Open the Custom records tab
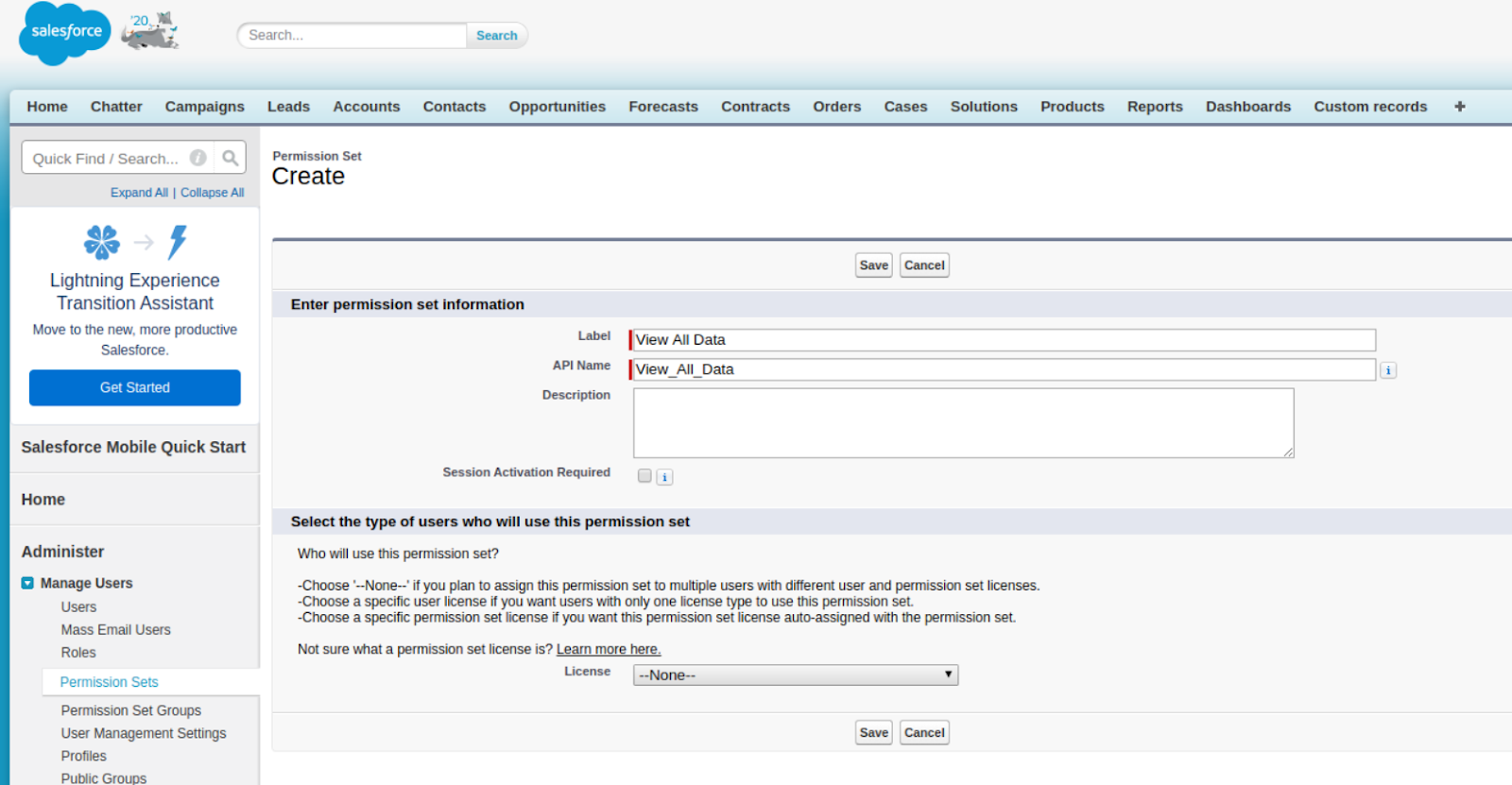 coord(1370,107)
